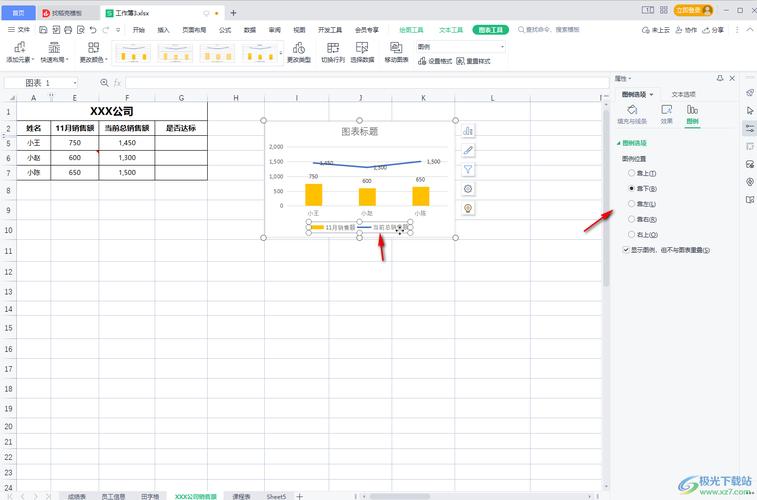Screen dimensions: 757x500
Task: Click the Print icon in quick access toolbar
Action: click(x=68, y=30)
